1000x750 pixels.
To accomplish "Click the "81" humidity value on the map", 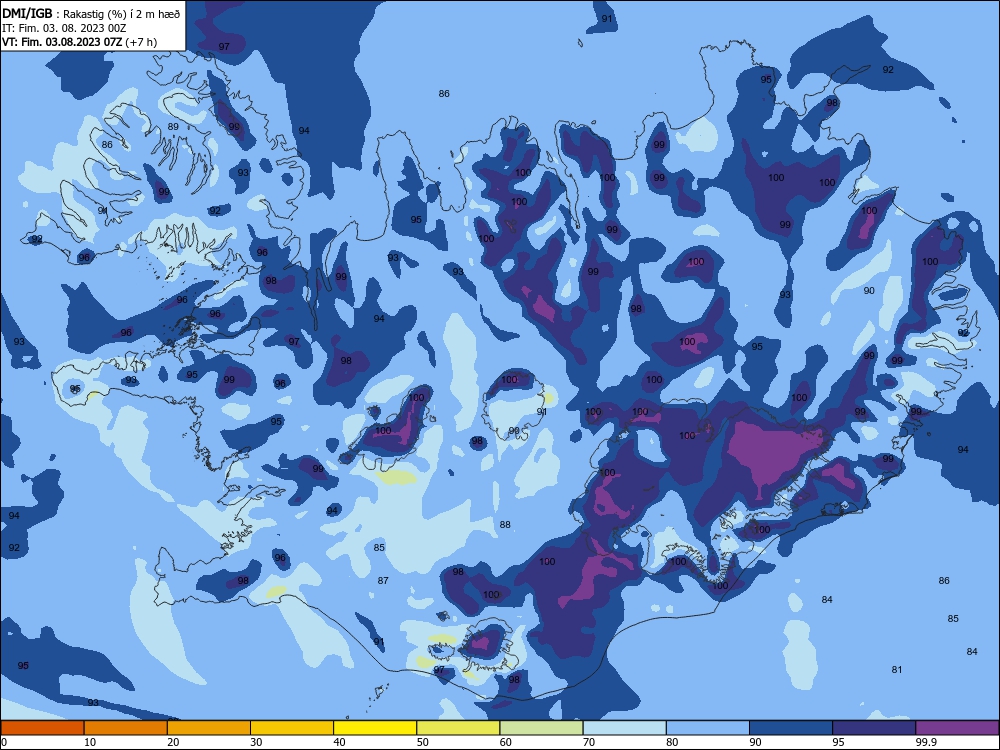I will click(897, 670).
